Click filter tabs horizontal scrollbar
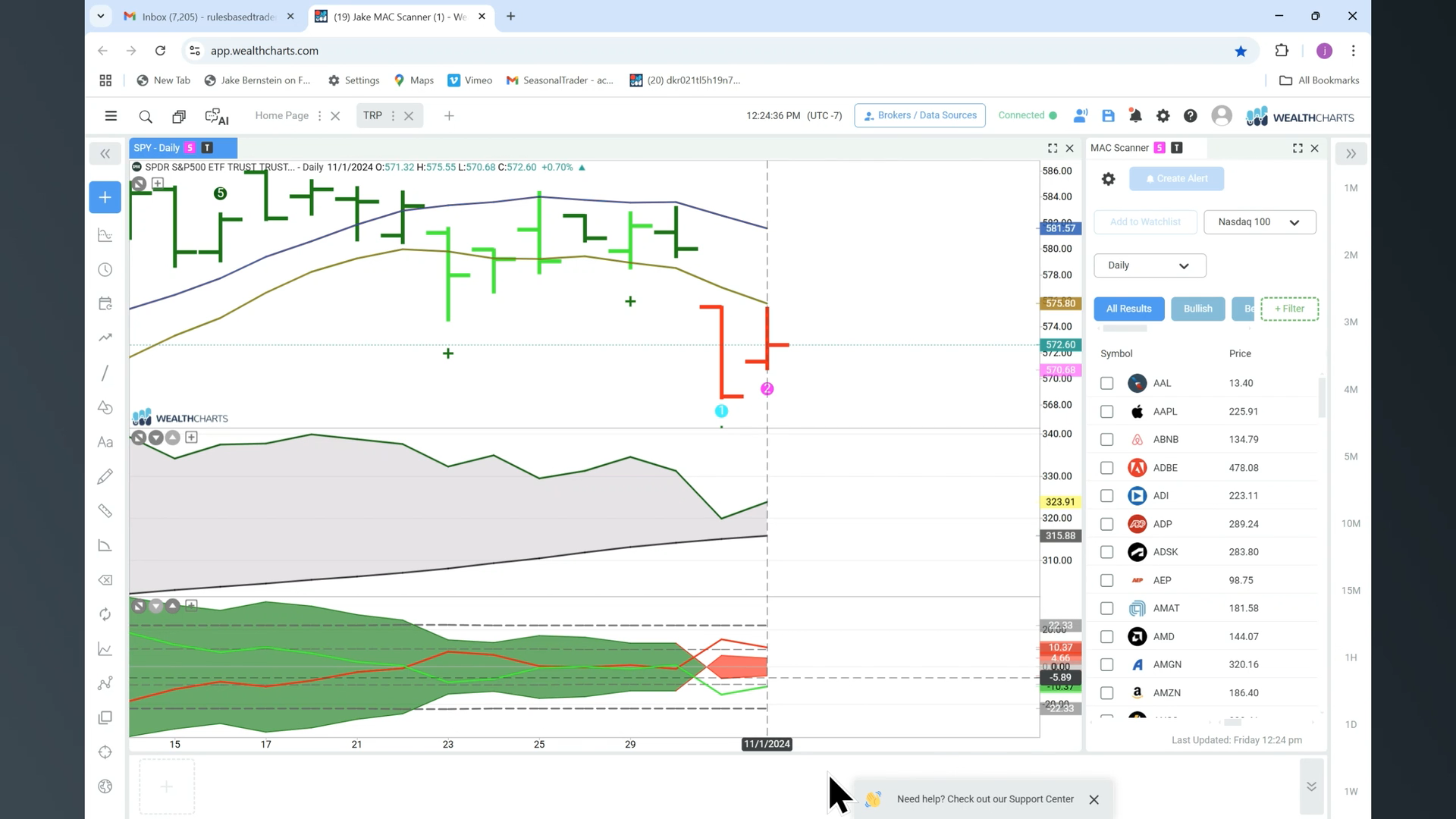The image size is (1456, 819). [x=1125, y=328]
